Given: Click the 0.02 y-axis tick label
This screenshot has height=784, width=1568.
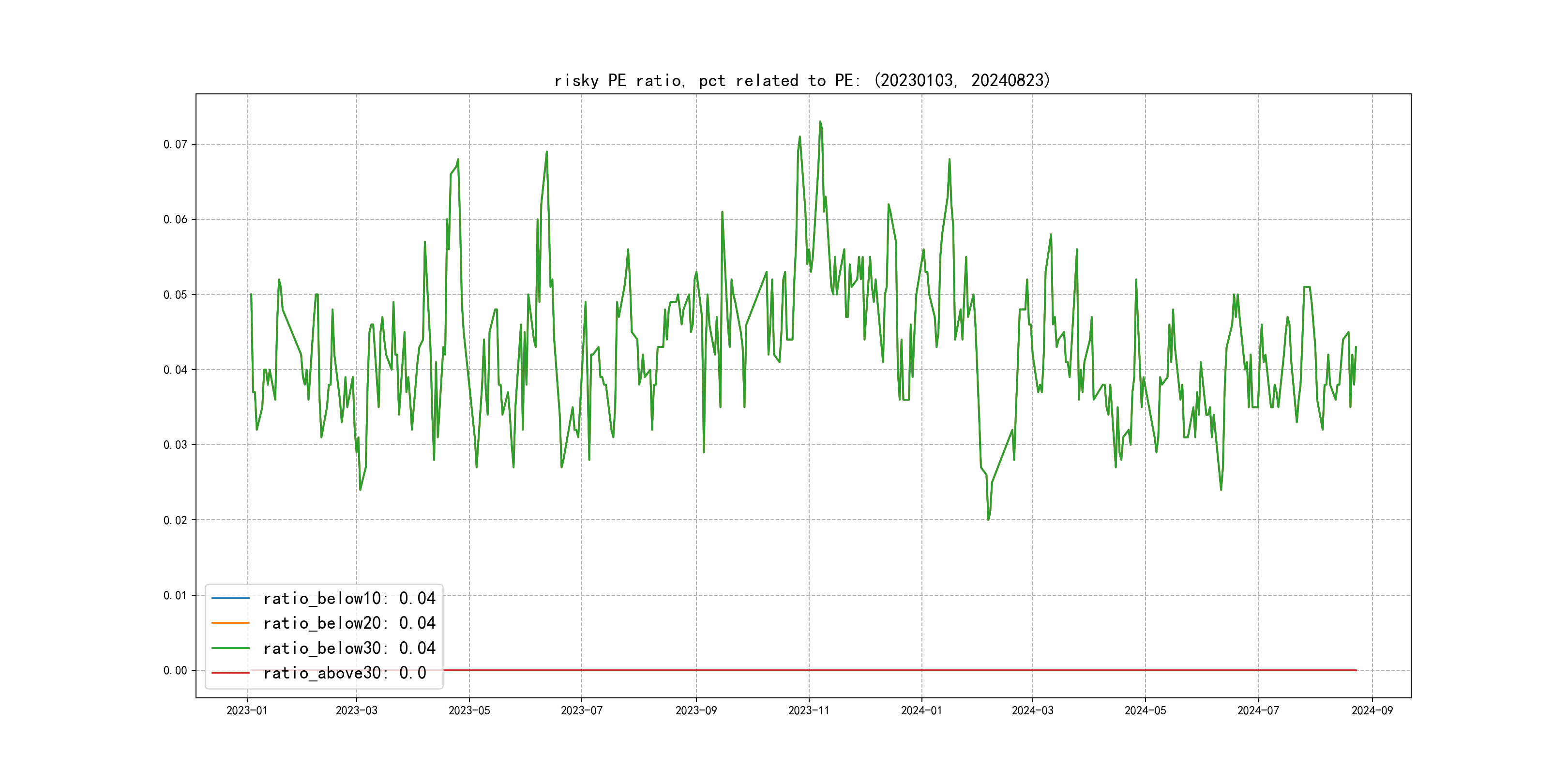Looking at the screenshot, I should [175, 520].
